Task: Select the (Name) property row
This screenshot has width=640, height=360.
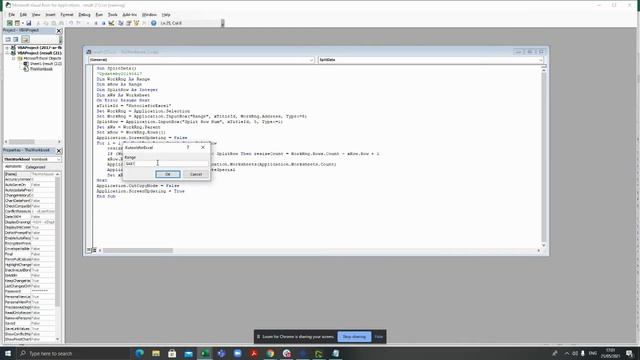Action: (29, 174)
